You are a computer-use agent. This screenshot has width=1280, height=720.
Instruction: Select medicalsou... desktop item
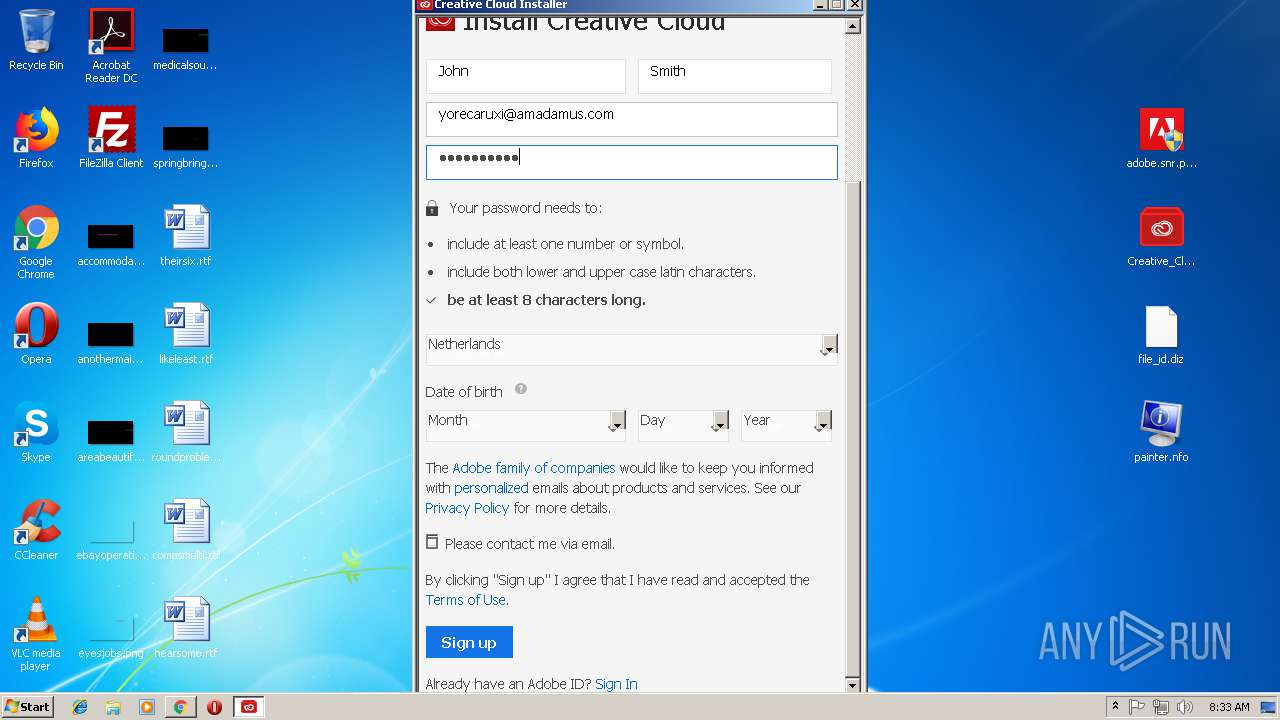pyautogui.click(x=186, y=47)
